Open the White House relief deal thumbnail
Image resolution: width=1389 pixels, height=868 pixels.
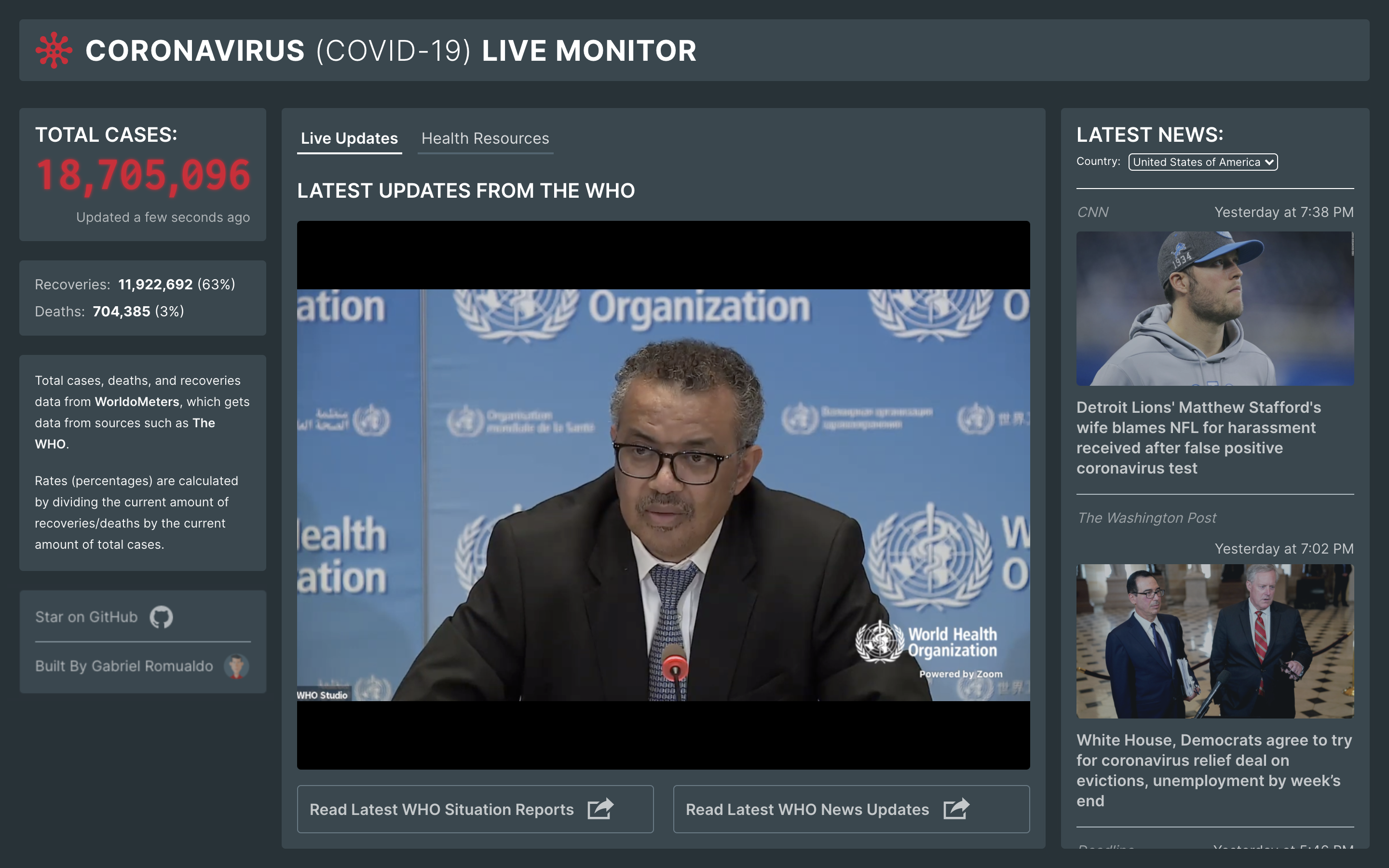pos(1214,641)
